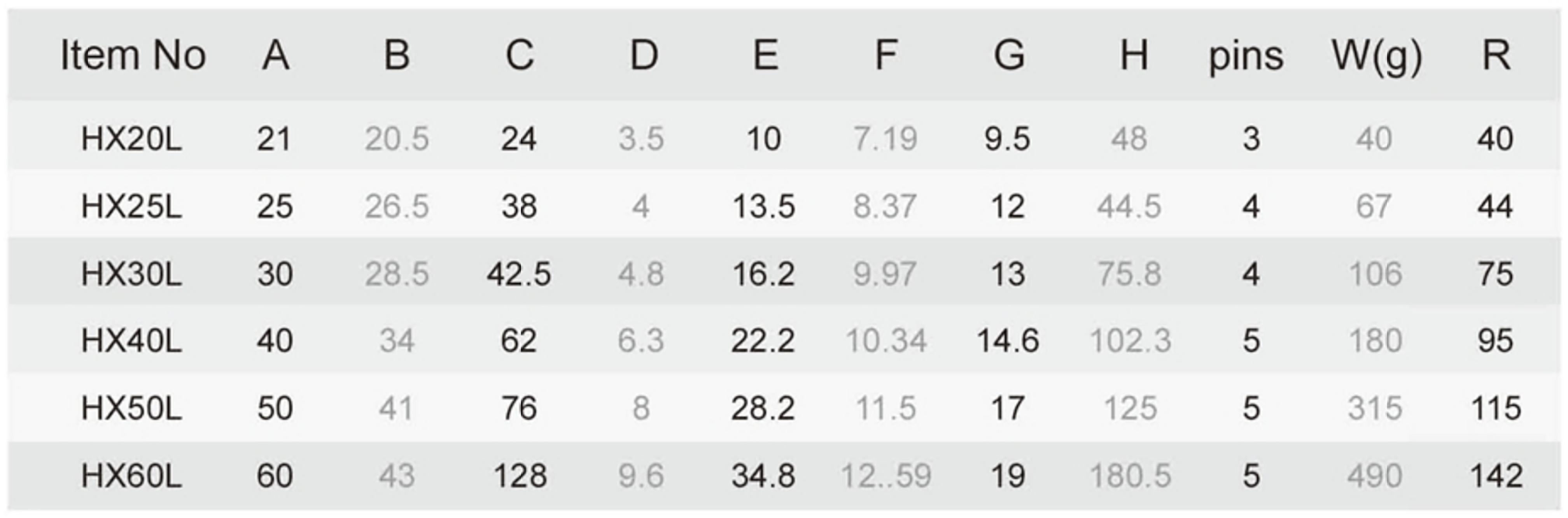Click the 14.6 value in column G

(x=1008, y=341)
